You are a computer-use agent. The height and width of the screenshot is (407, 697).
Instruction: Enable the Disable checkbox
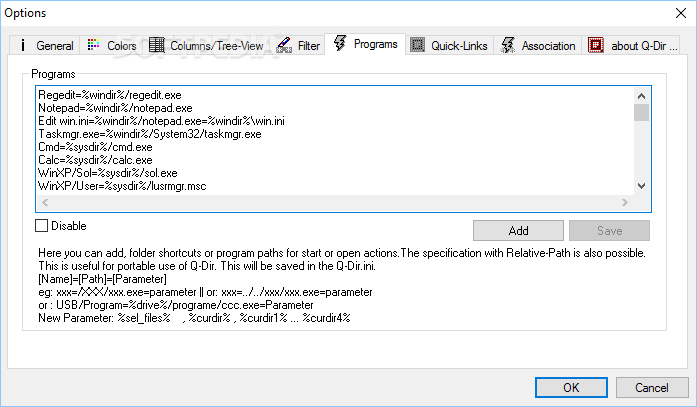coord(41,226)
